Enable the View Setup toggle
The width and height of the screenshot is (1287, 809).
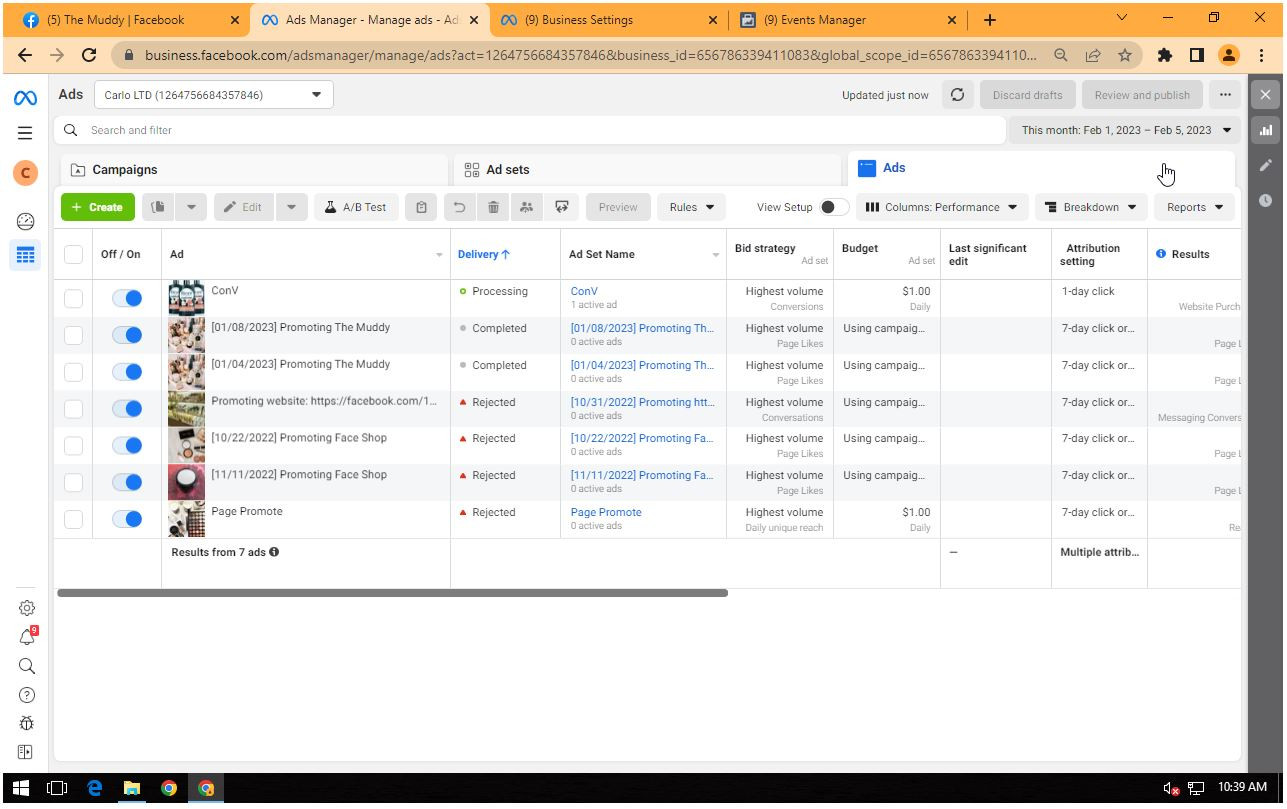point(833,207)
